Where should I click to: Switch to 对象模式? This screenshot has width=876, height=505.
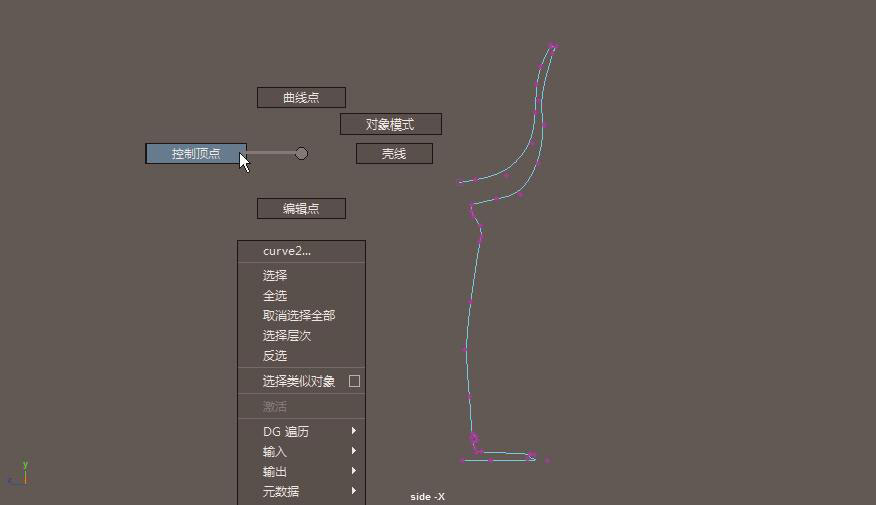pos(391,124)
